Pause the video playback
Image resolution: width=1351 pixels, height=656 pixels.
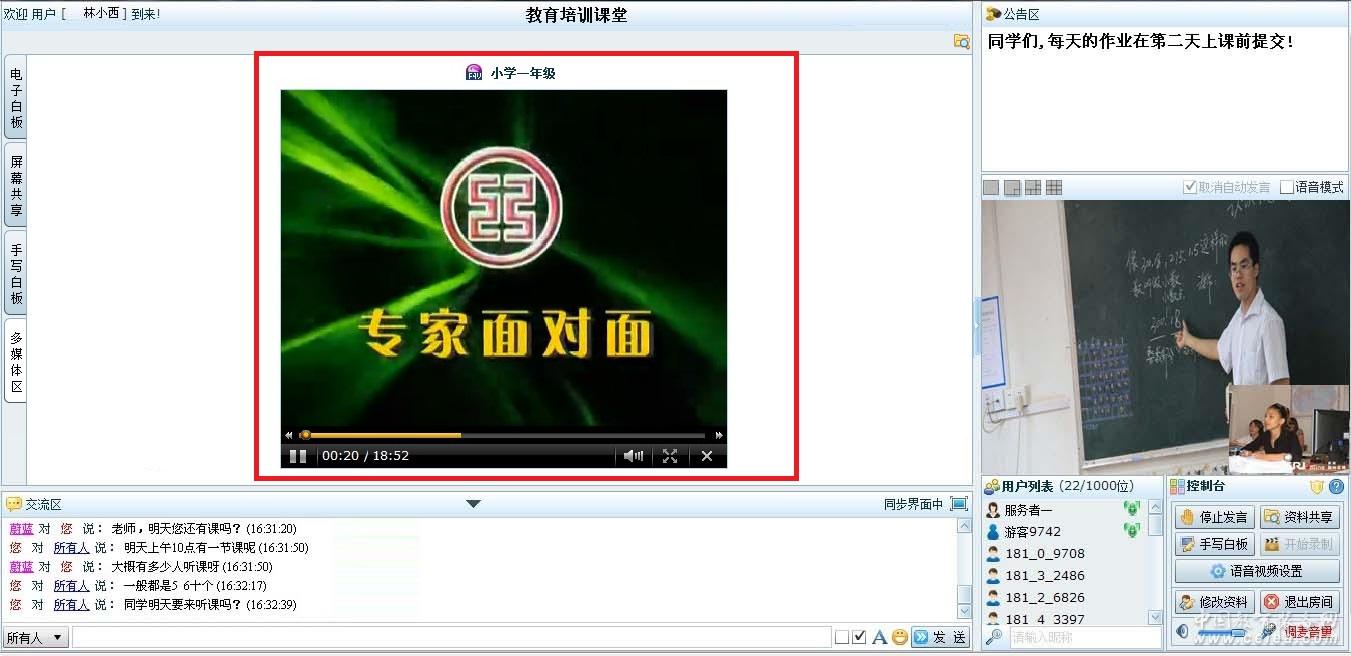tap(297, 456)
